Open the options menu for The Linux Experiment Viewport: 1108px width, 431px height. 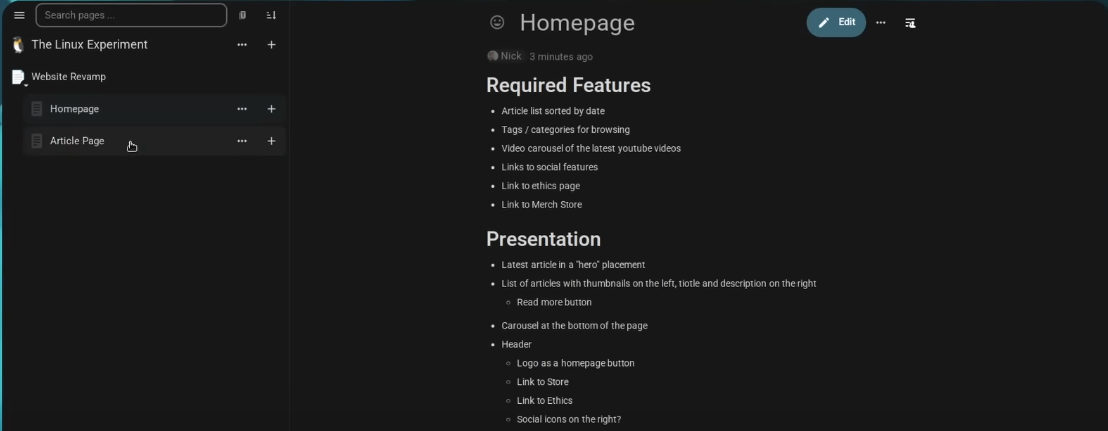242,45
